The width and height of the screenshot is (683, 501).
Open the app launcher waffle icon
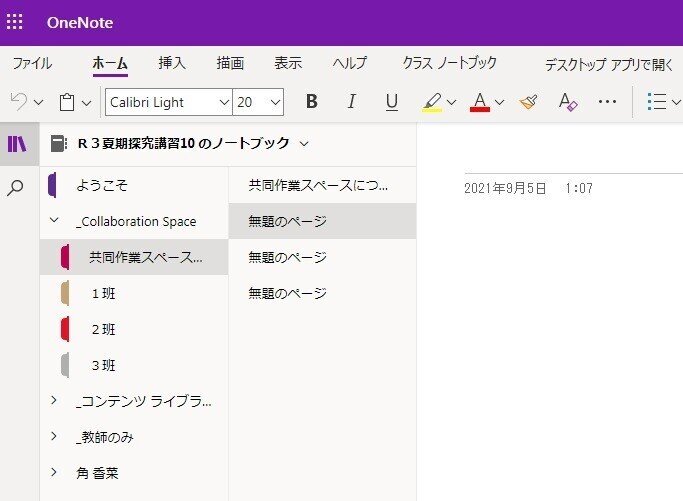coord(15,22)
